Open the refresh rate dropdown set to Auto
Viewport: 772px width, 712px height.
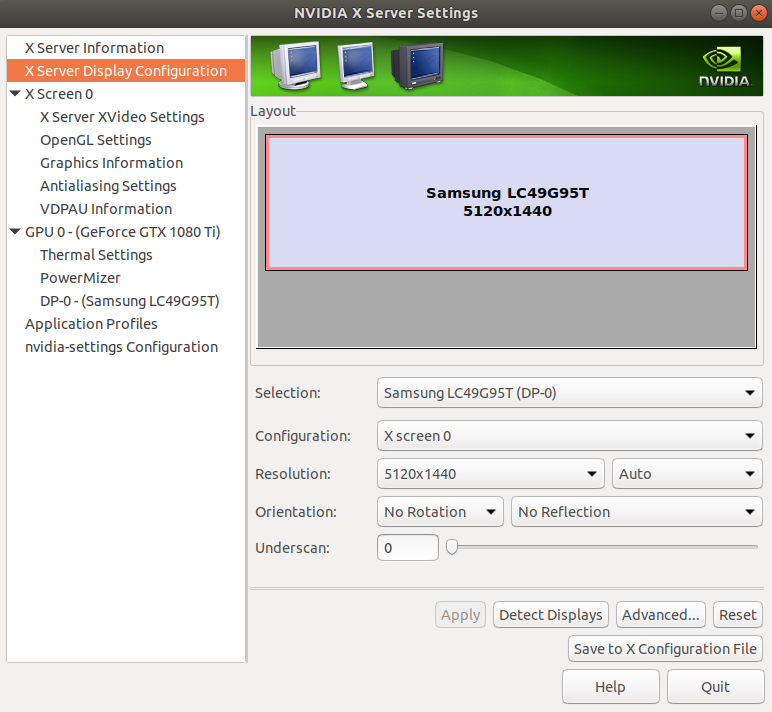click(687, 474)
